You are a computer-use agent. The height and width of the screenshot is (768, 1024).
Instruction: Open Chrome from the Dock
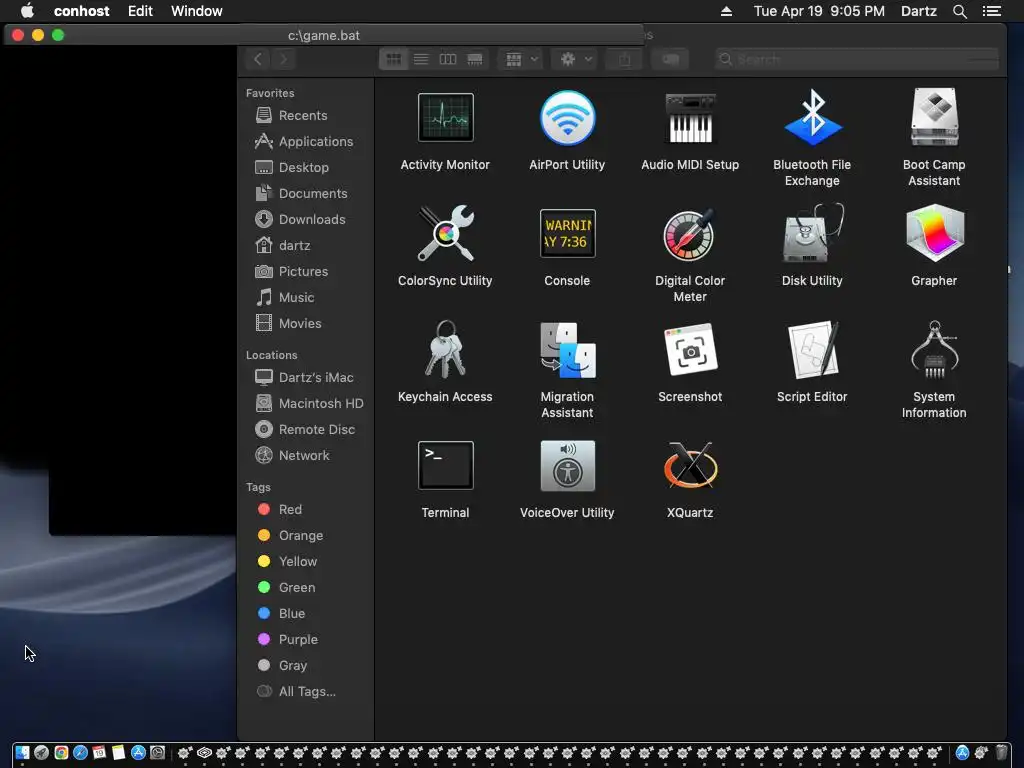(61, 753)
